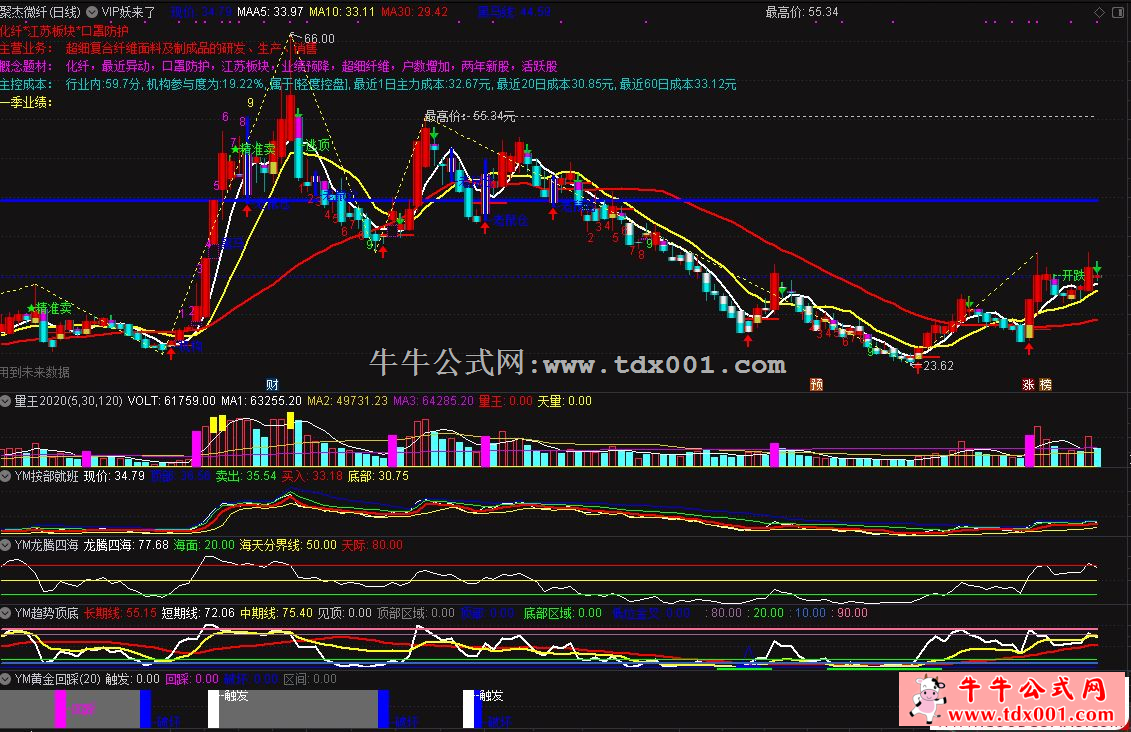Click the 预 marker on the date axis

coord(817,384)
